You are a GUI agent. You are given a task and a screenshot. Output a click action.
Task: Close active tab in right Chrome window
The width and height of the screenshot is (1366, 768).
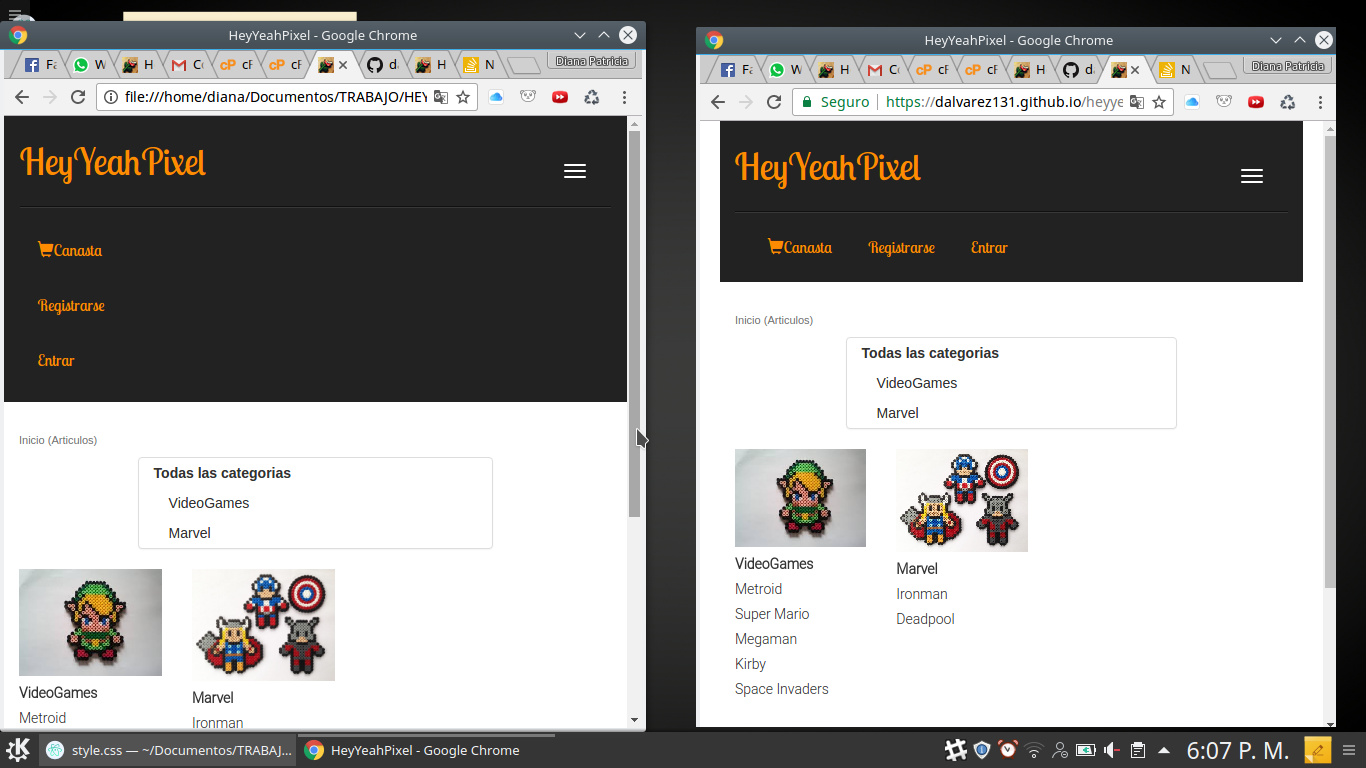(1135, 70)
